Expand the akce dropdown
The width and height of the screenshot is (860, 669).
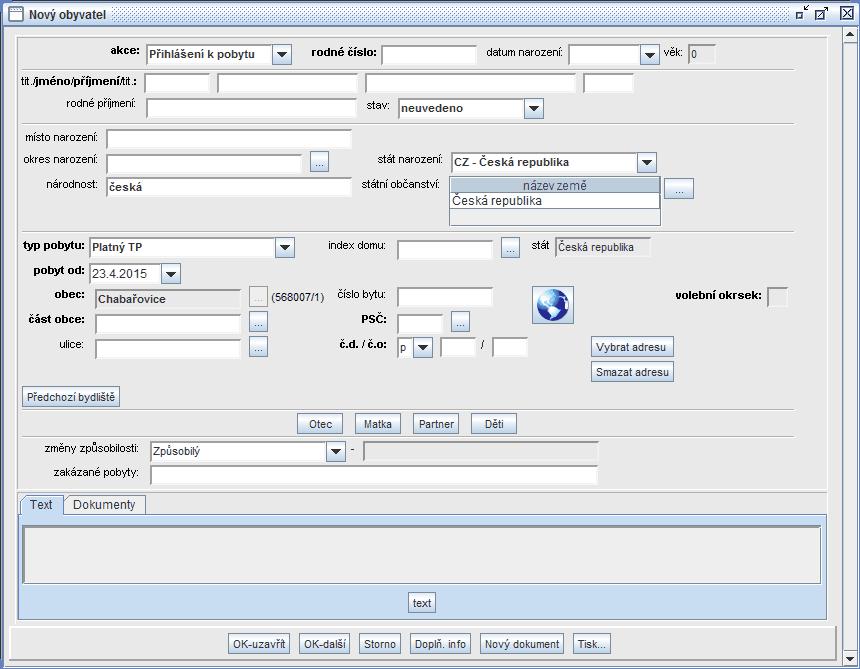click(281, 54)
